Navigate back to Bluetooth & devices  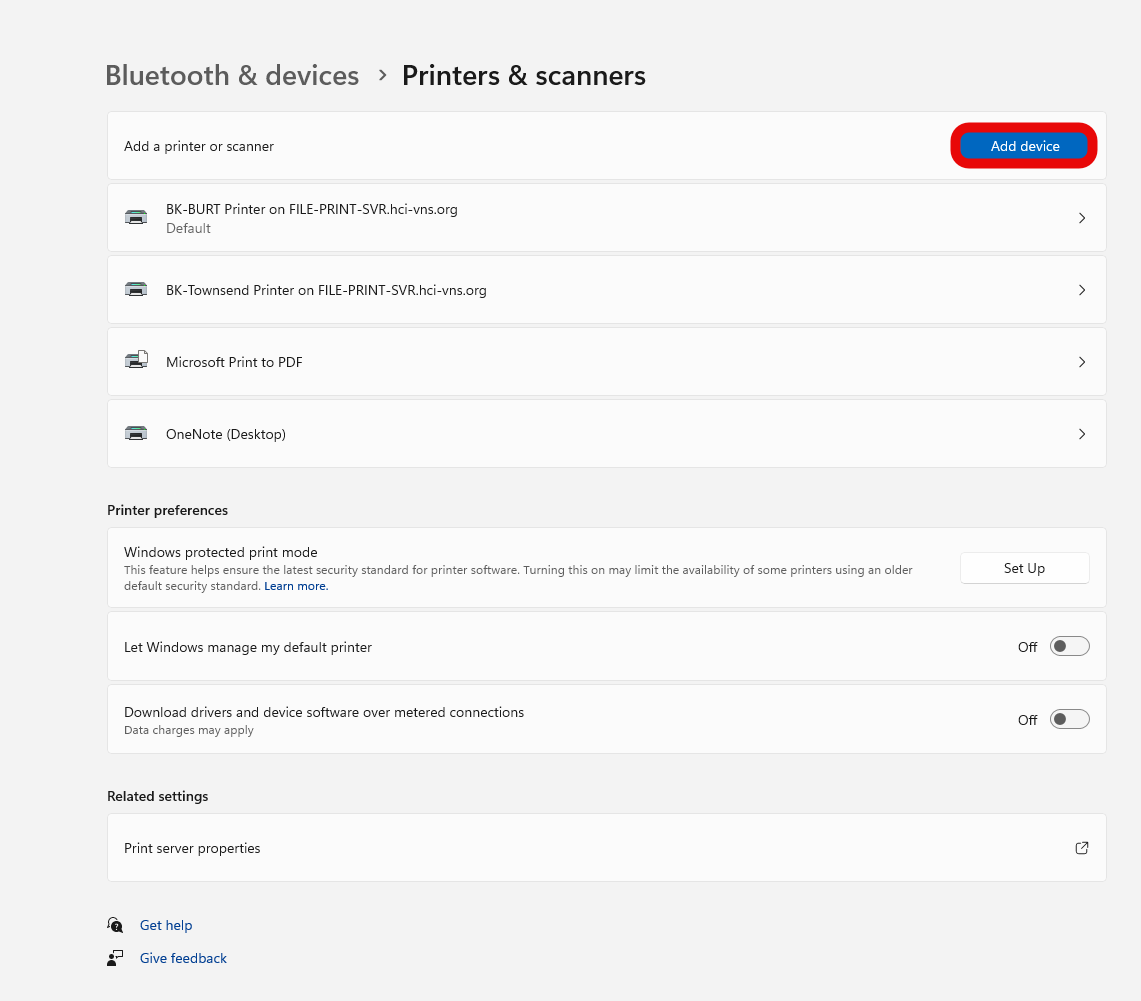coord(231,75)
